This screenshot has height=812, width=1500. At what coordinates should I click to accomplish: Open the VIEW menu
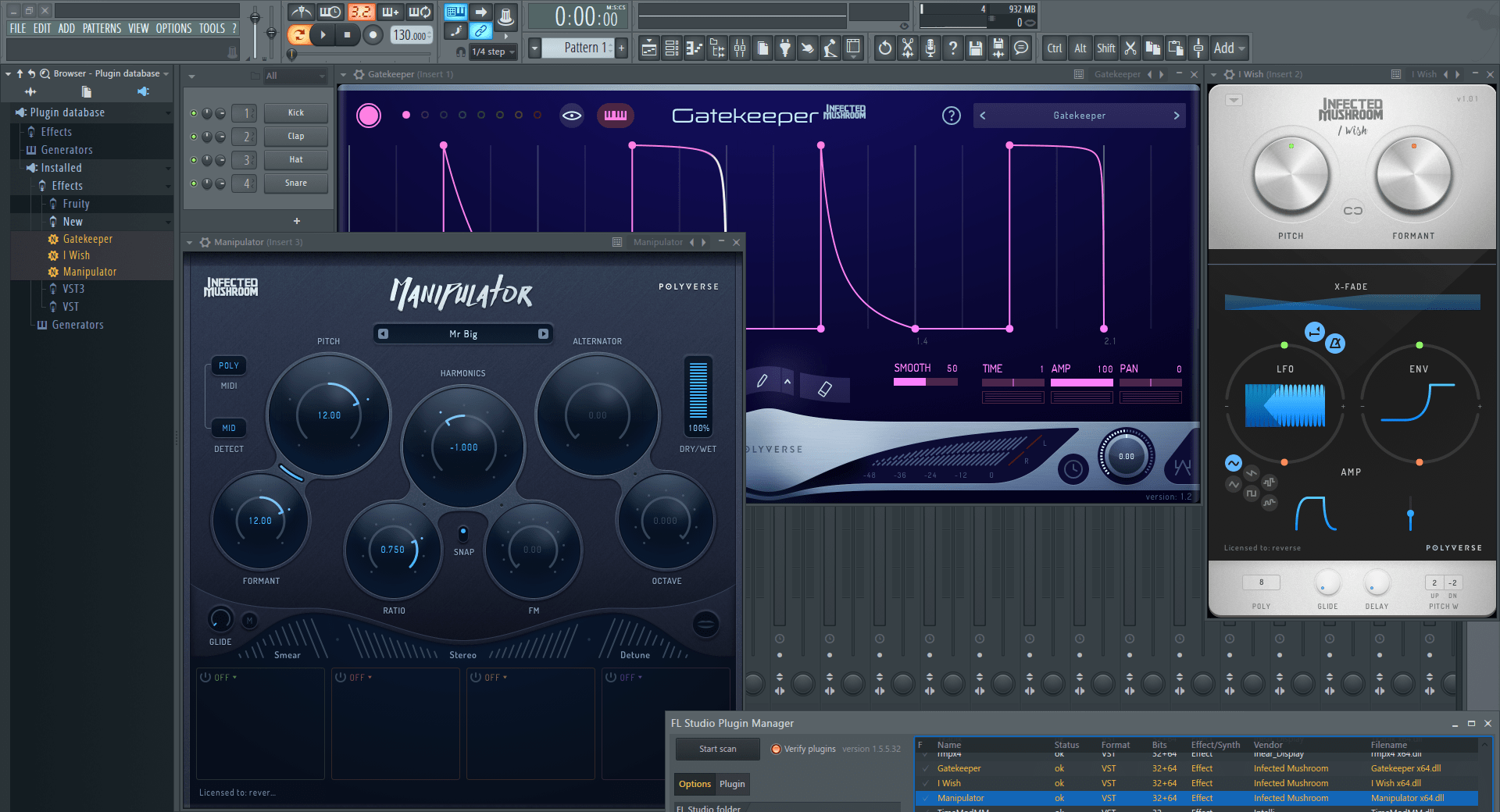click(x=138, y=28)
